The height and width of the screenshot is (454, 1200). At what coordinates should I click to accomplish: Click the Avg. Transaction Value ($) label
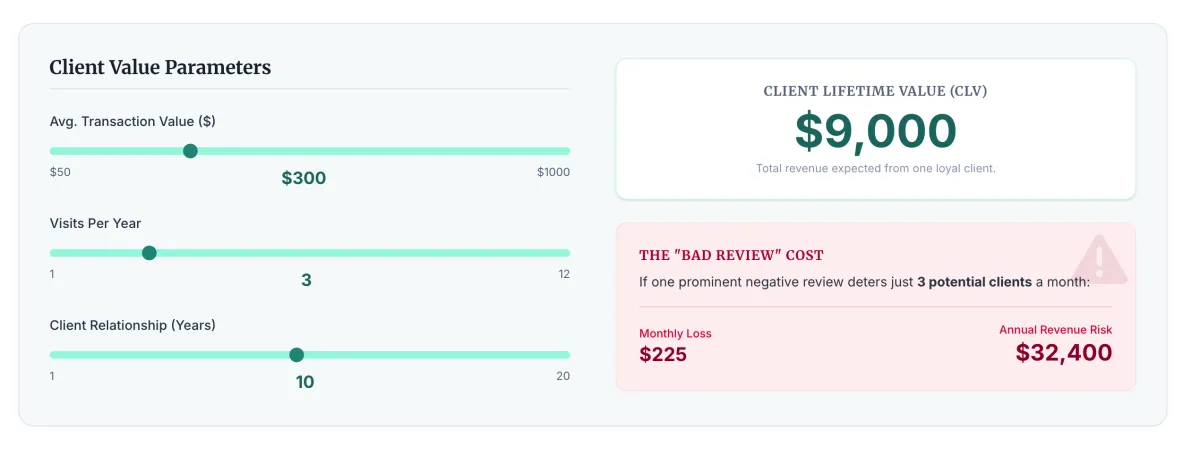[132, 121]
